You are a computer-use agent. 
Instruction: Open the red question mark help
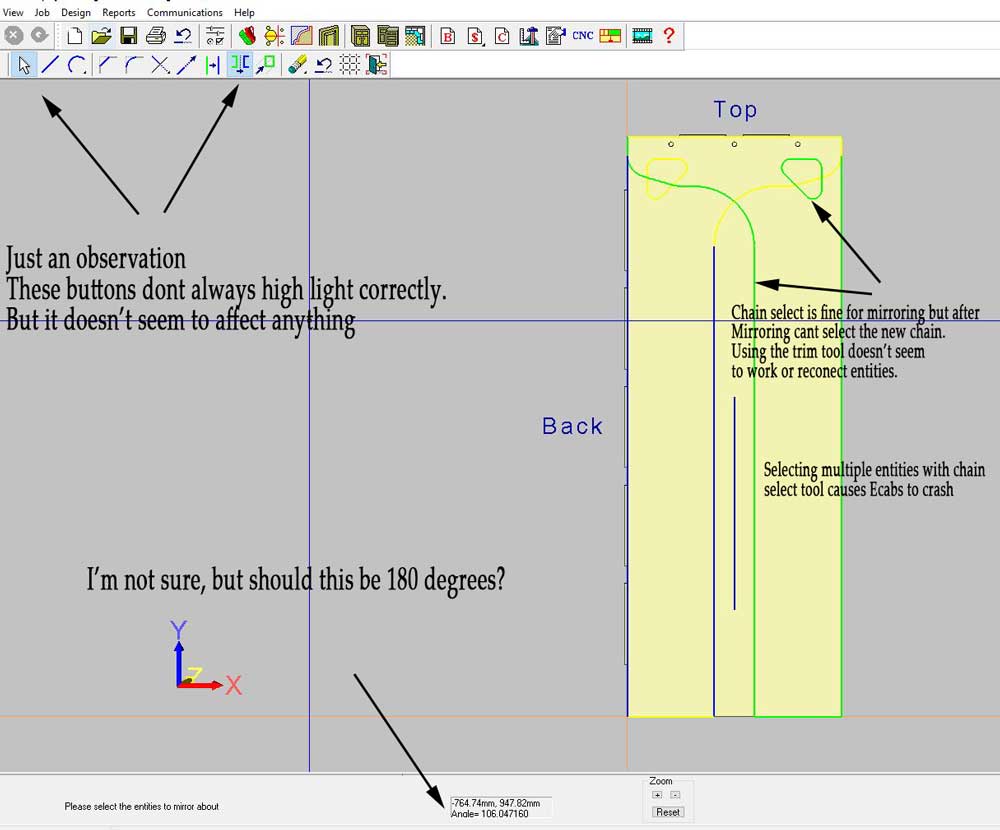[669, 36]
